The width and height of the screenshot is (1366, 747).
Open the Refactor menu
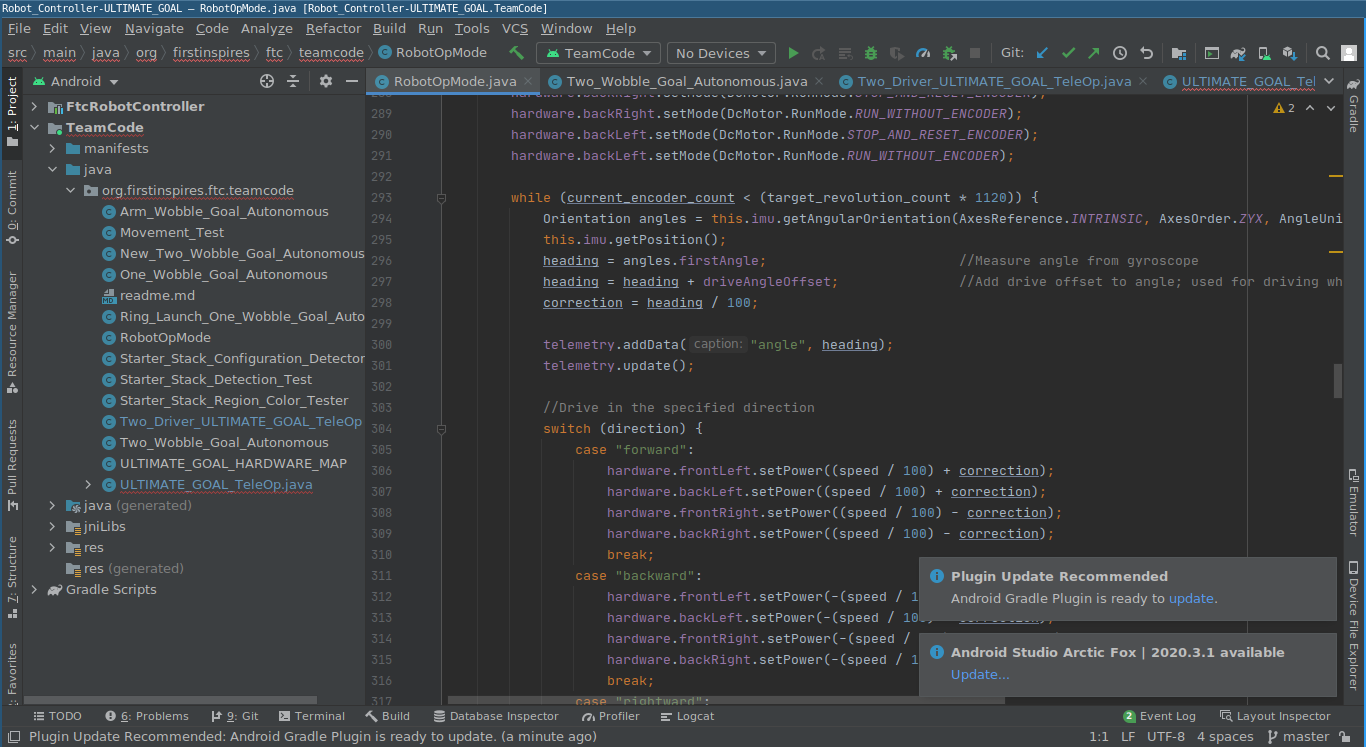pyautogui.click(x=333, y=28)
